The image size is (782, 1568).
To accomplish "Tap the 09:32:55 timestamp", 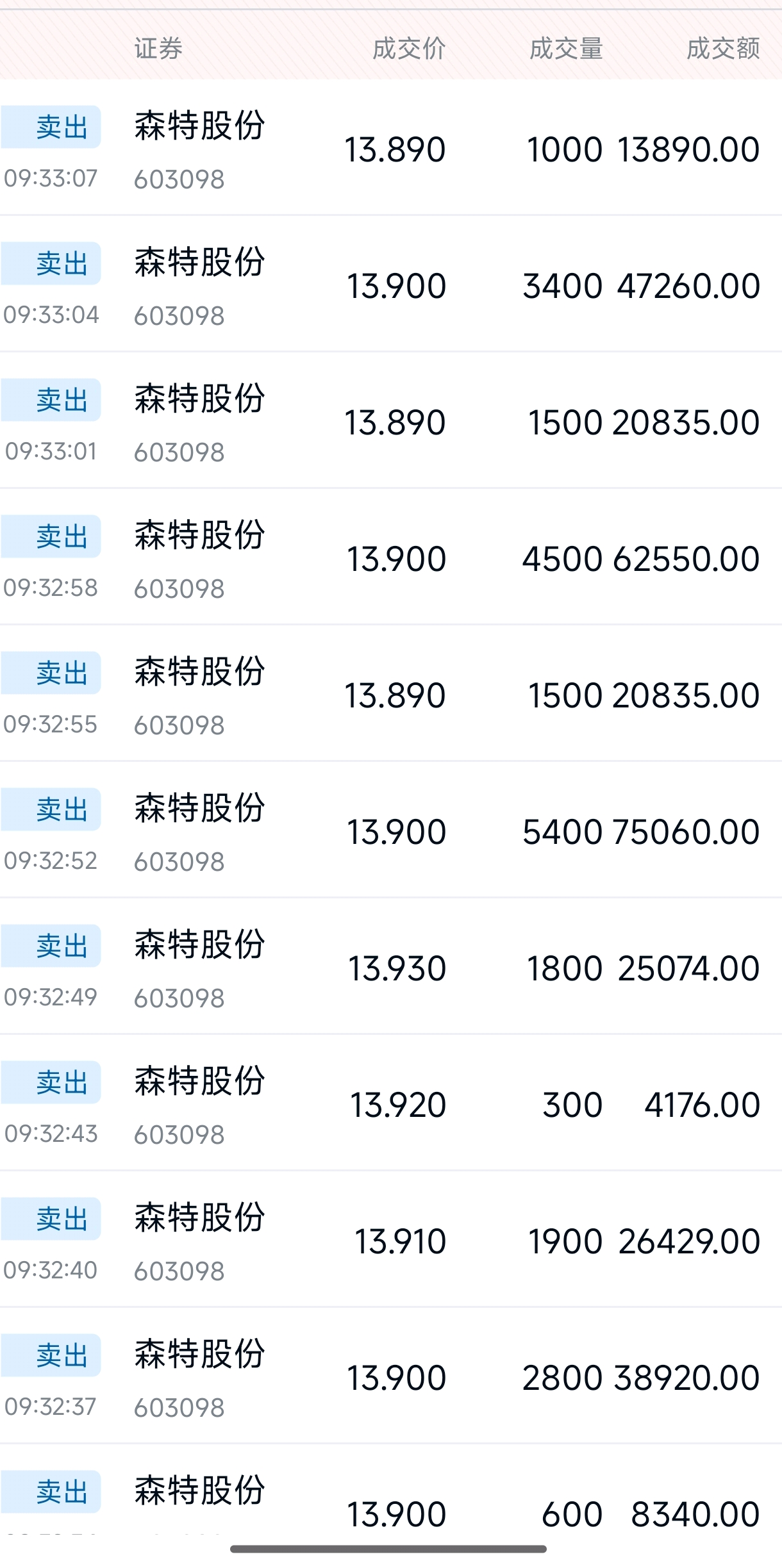I will pos(51,724).
